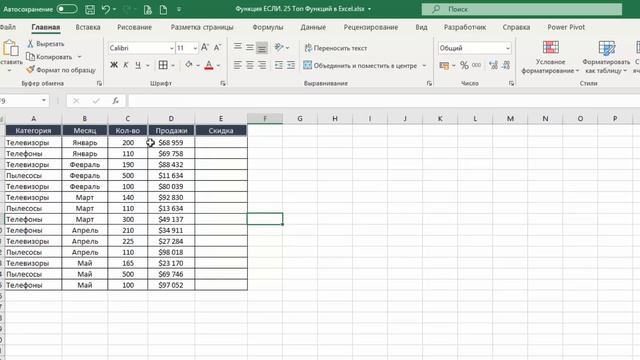Decrease font size with small A icon

click(218, 48)
